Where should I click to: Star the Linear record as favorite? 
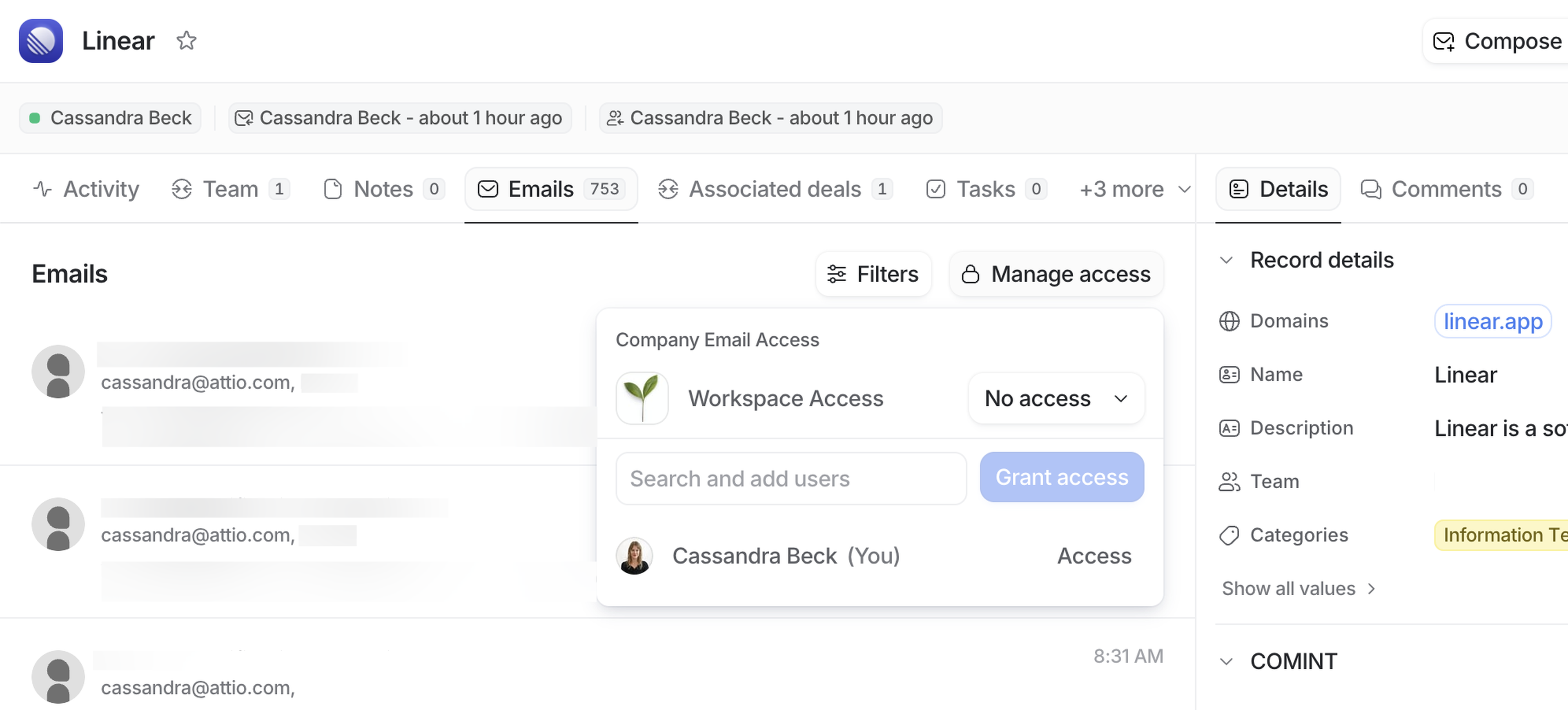click(x=186, y=41)
